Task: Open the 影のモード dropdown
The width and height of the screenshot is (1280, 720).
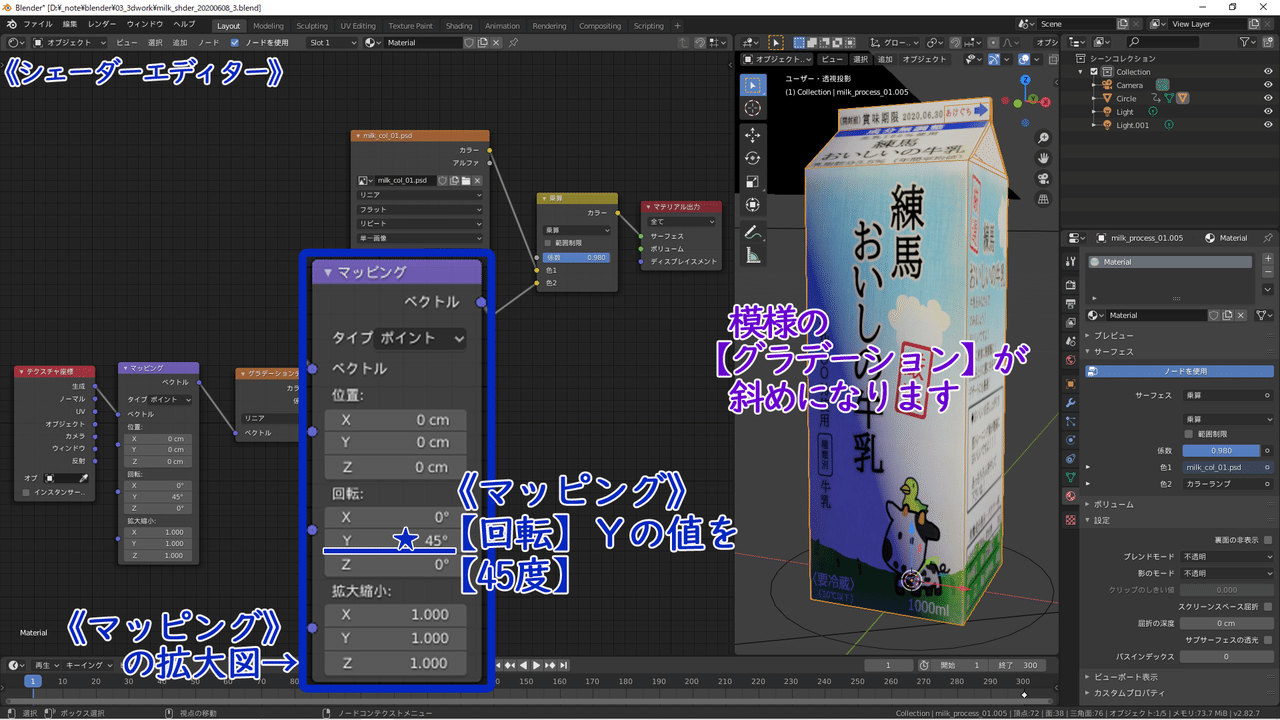Action: (1227, 574)
